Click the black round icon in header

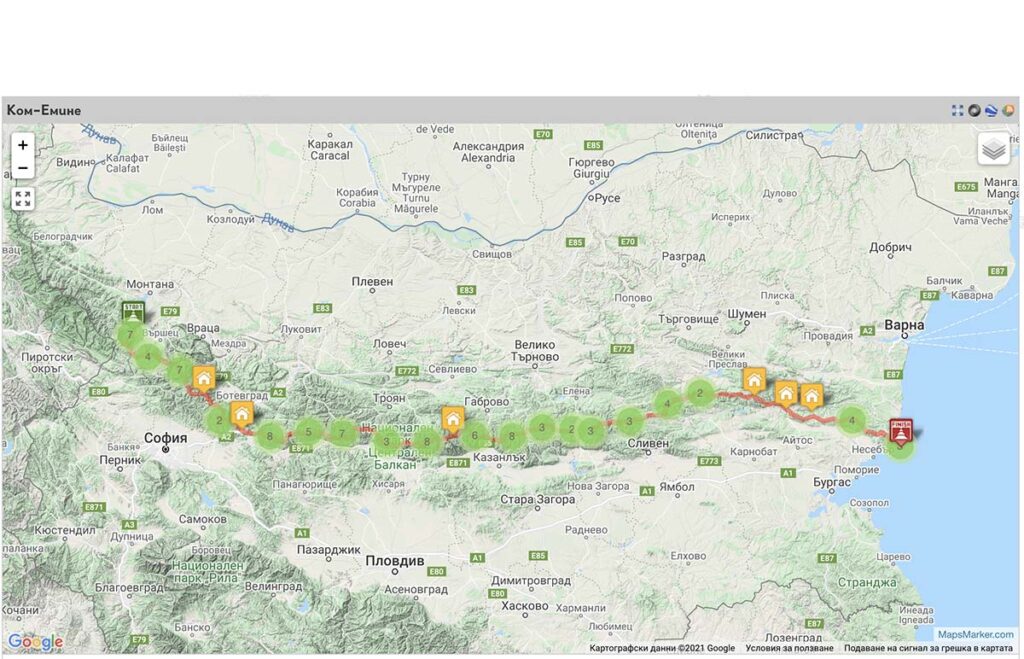point(974,110)
